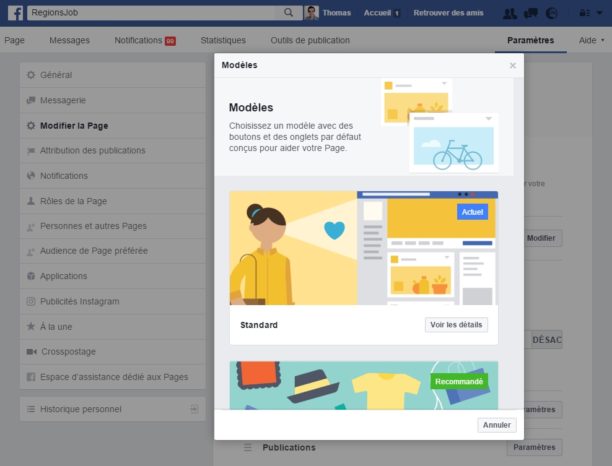Go to Accueil in top bar
612x466 pixels.
(x=377, y=13)
